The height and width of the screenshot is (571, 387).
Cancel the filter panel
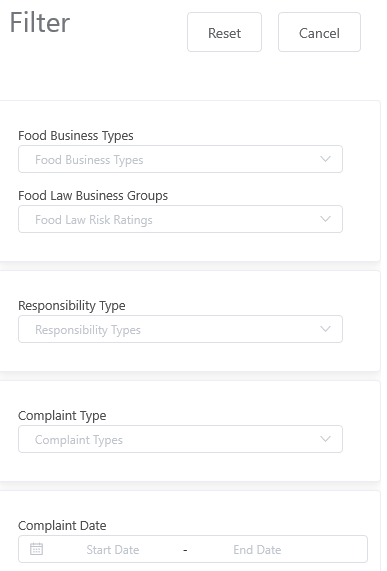(319, 32)
